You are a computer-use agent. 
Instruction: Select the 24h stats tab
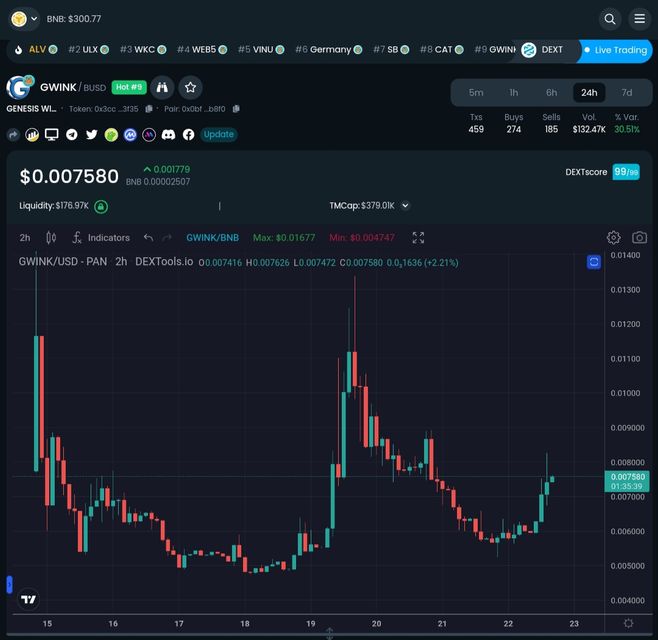coord(589,93)
